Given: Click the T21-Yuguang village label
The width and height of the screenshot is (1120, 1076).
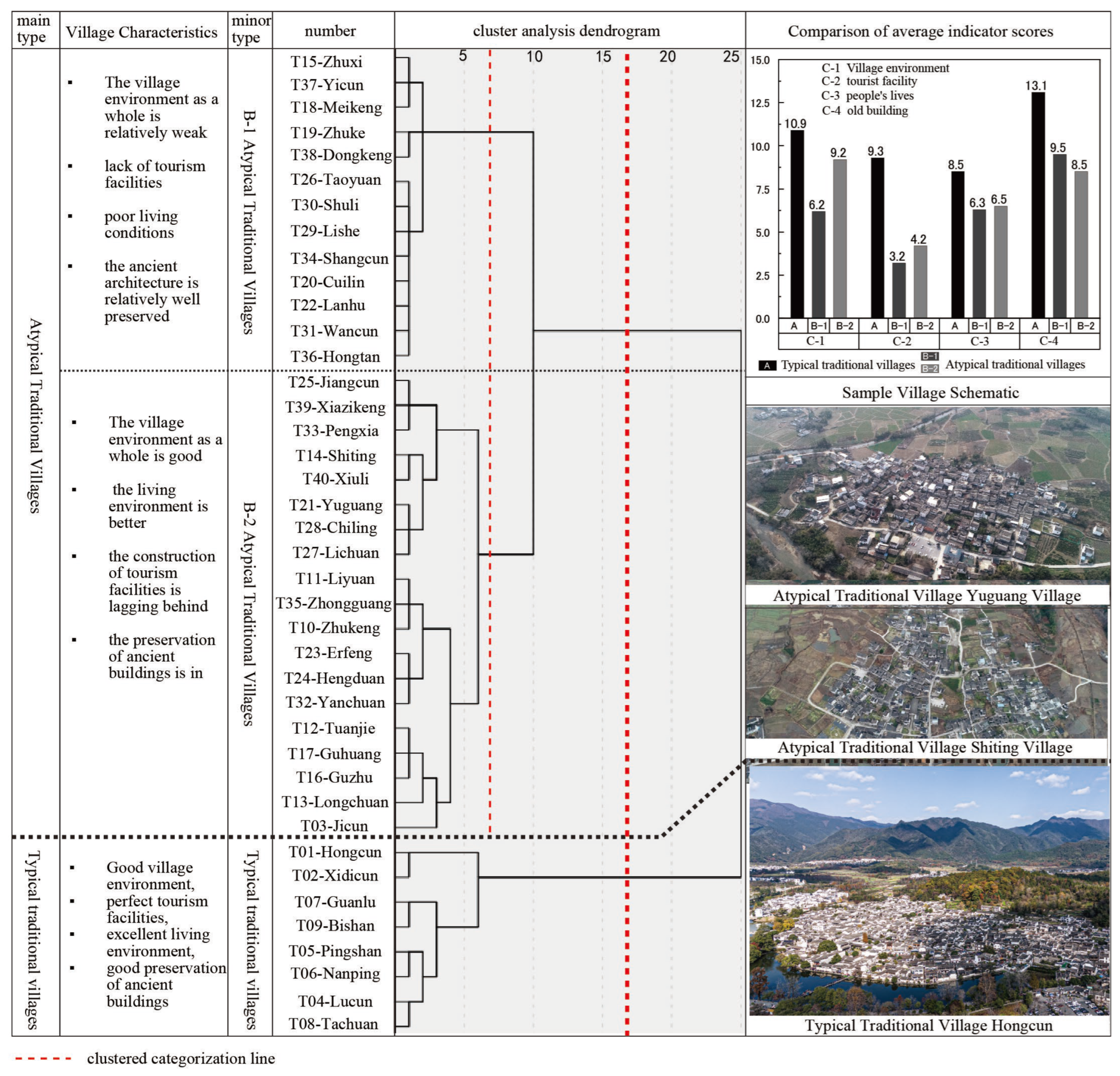Looking at the screenshot, I should click(x=336, y=505).
